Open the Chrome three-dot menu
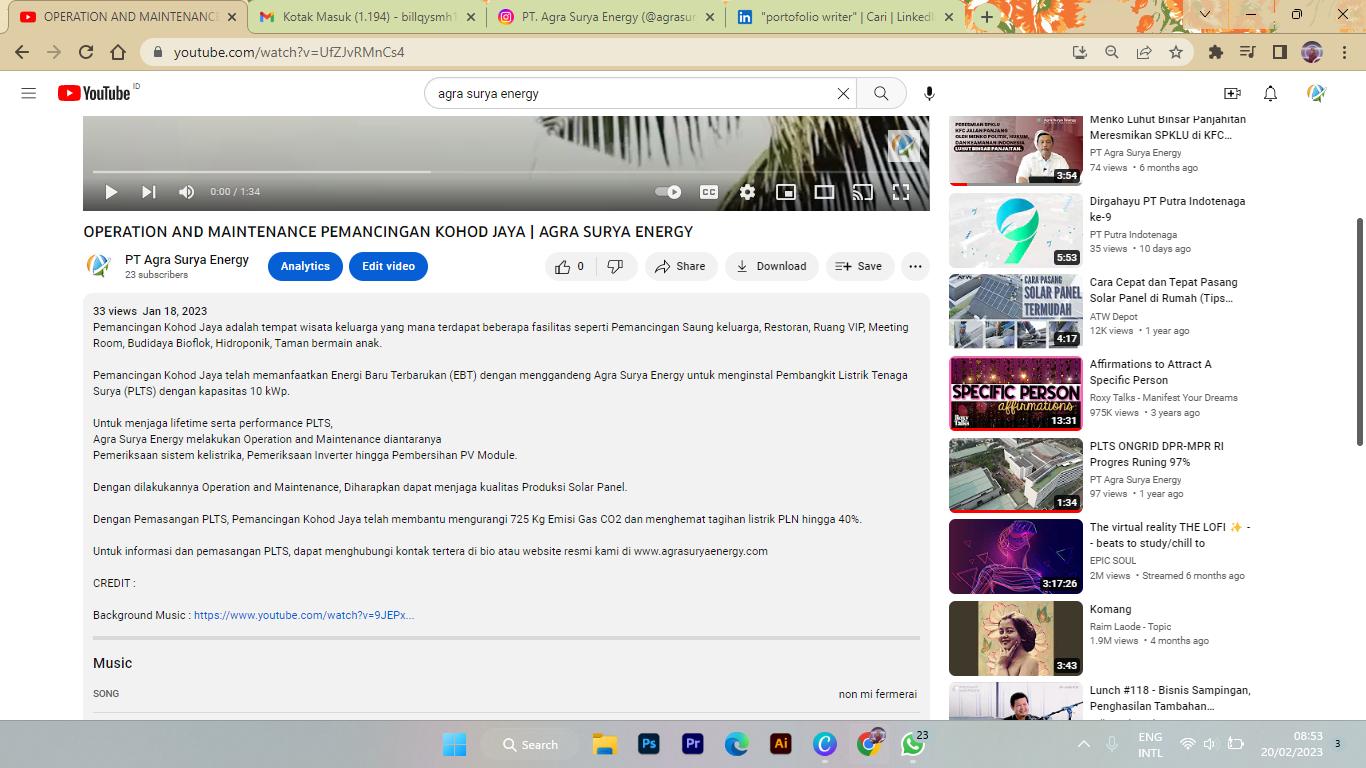The width and height of the screenshot is (1366, 768). coord(1343,52)
